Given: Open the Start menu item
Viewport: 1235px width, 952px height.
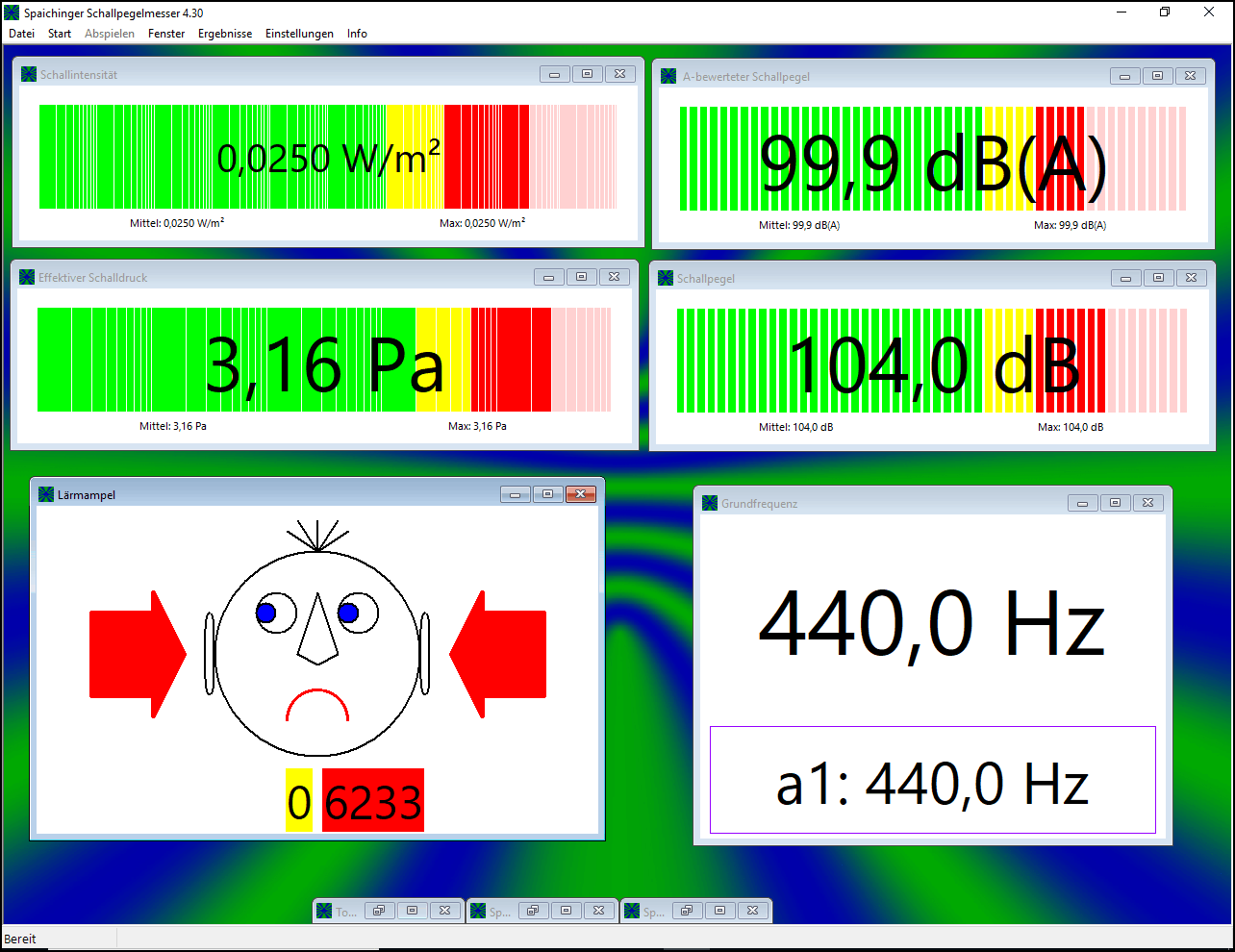Looking at the screenshot, I should pos(60,34).
